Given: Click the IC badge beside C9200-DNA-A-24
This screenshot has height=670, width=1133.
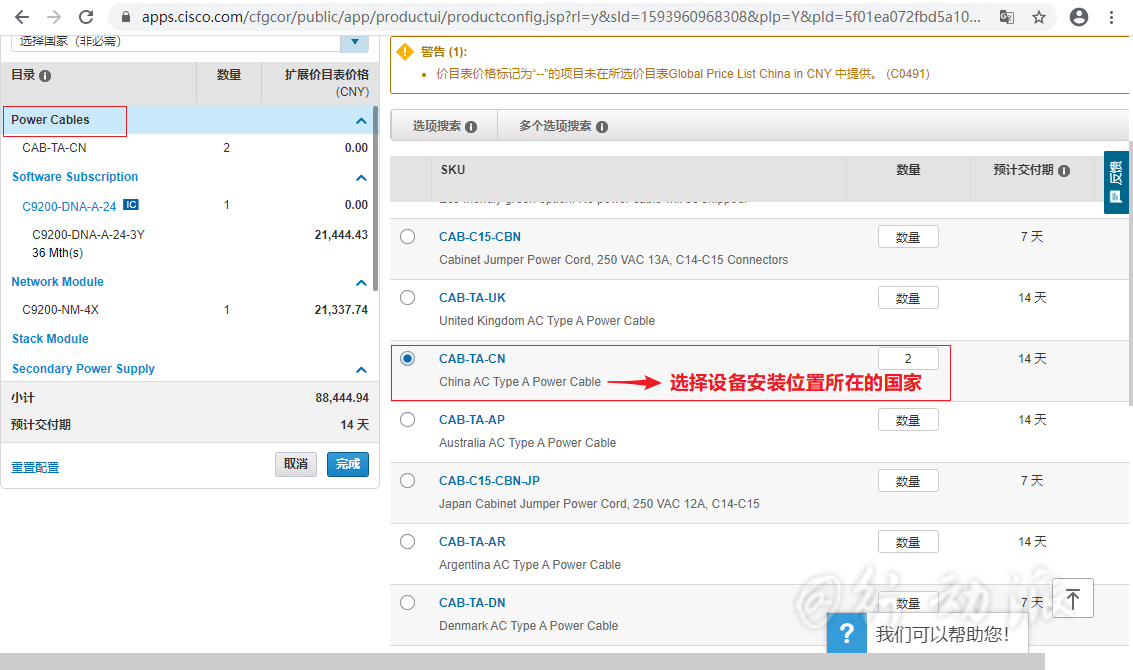Looking at the screenshot, I should pos(131,205).
